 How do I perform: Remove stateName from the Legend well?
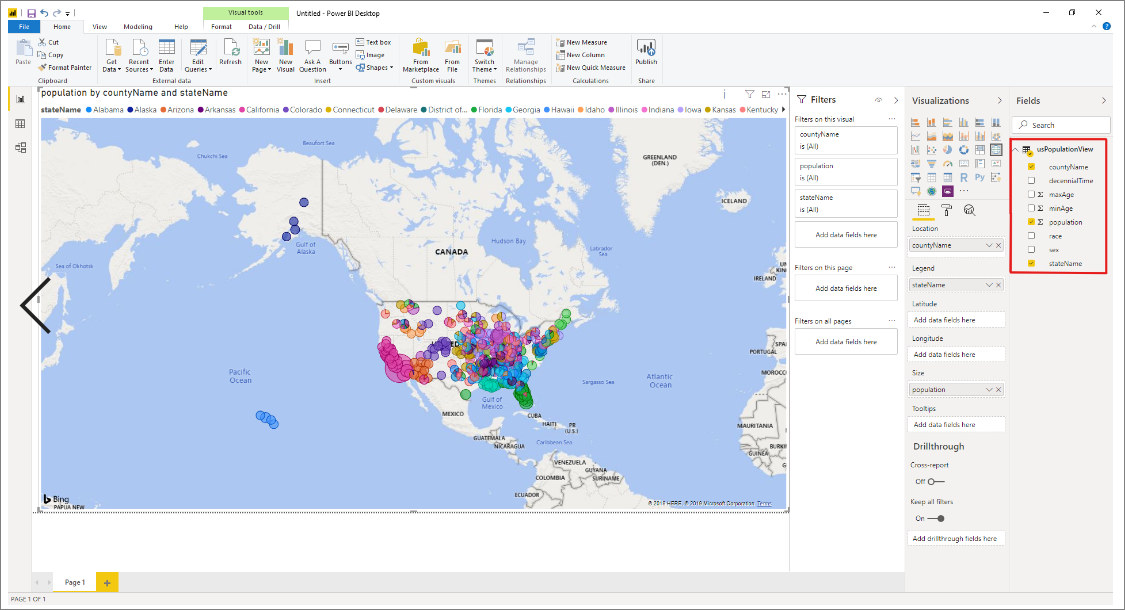[x=998, y=284]
